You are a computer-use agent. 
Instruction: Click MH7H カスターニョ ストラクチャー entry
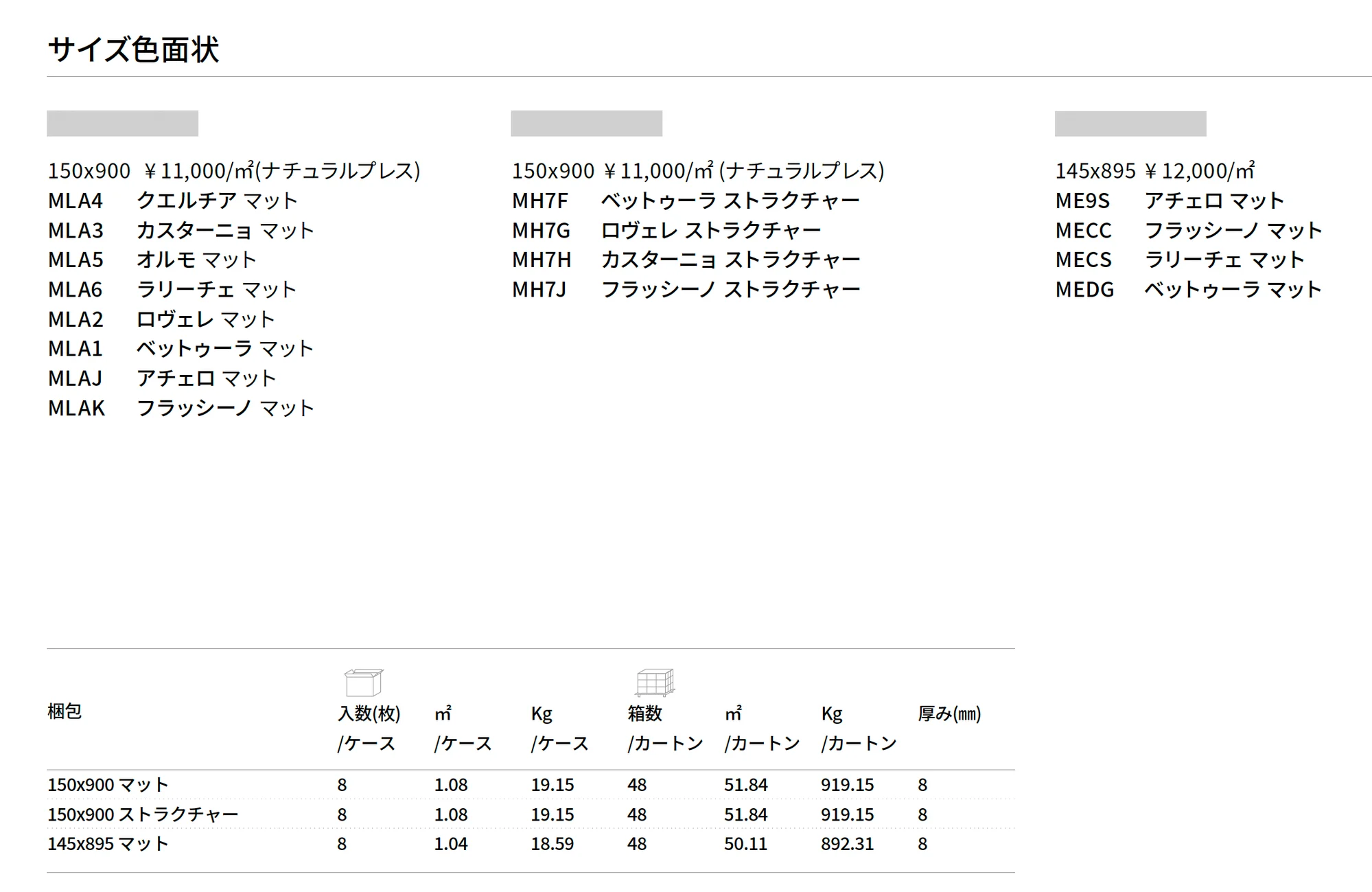[x=686, y=260]
